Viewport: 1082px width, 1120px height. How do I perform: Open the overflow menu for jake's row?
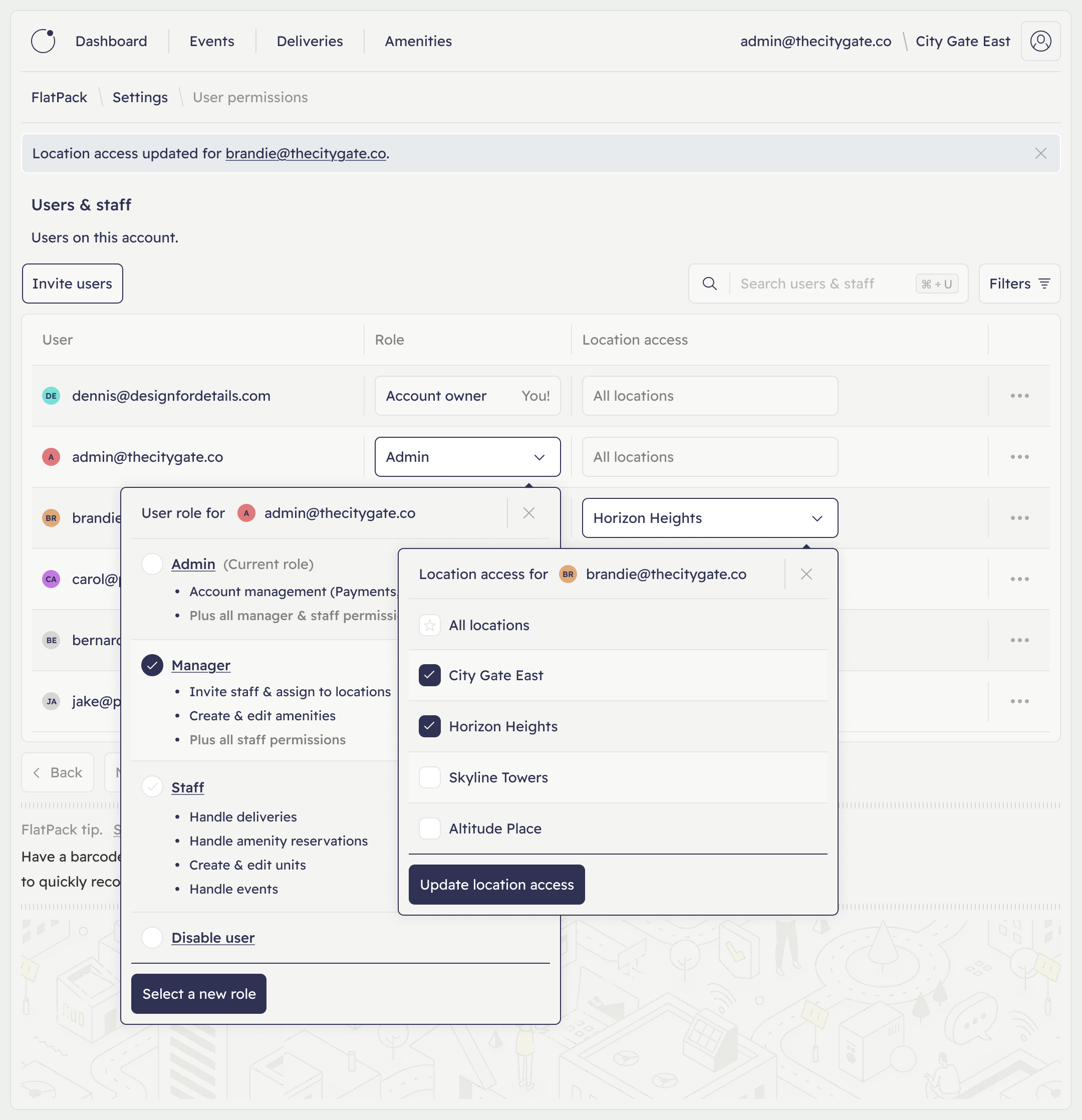click(x=1020, y=701)
